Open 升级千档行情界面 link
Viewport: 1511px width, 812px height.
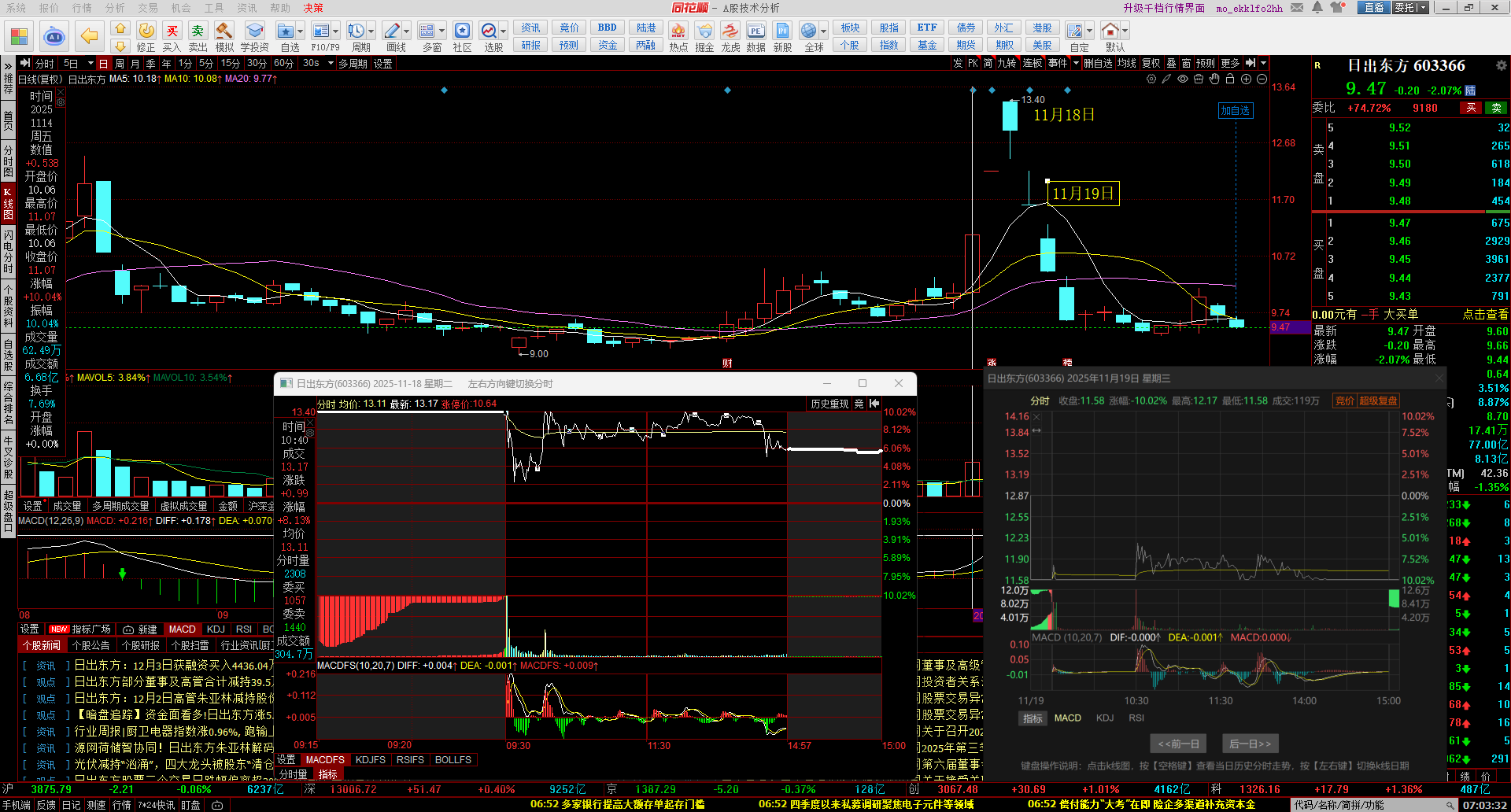pyautogui.click(x=1164, y=8)
